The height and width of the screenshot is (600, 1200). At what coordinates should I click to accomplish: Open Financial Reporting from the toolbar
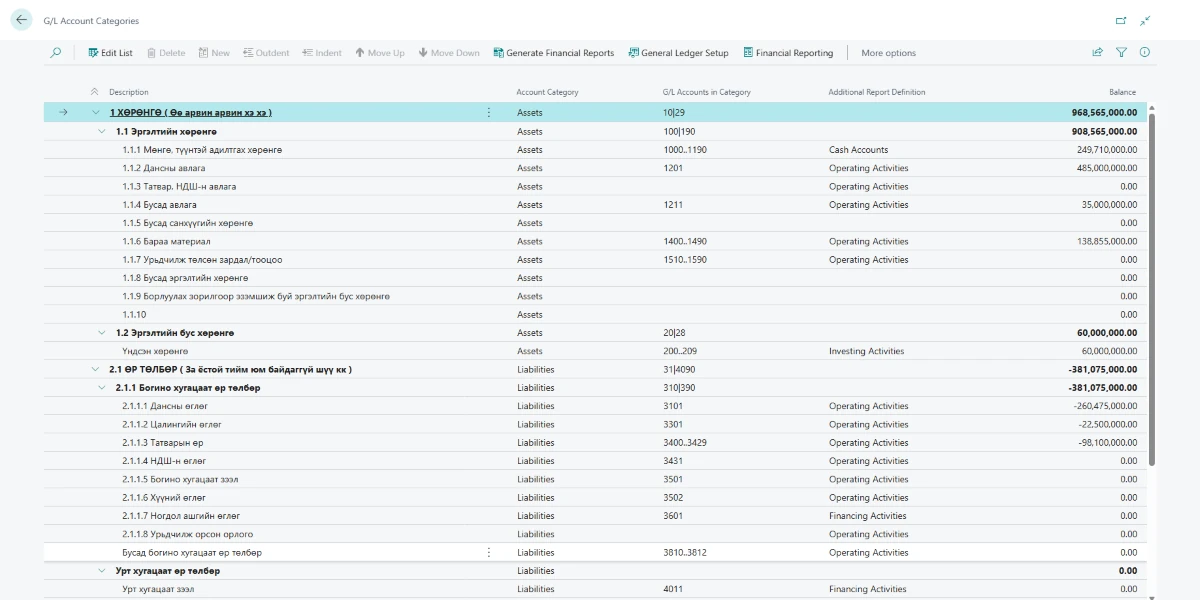790,52
